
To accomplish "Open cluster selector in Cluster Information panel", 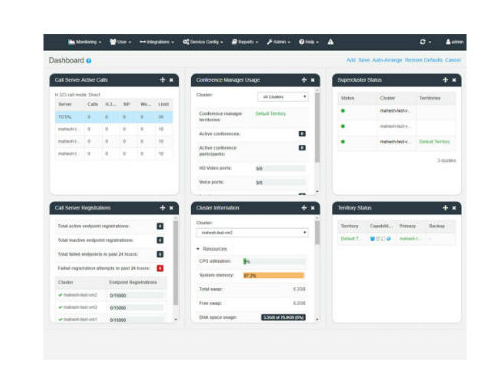I will (252, 232).
